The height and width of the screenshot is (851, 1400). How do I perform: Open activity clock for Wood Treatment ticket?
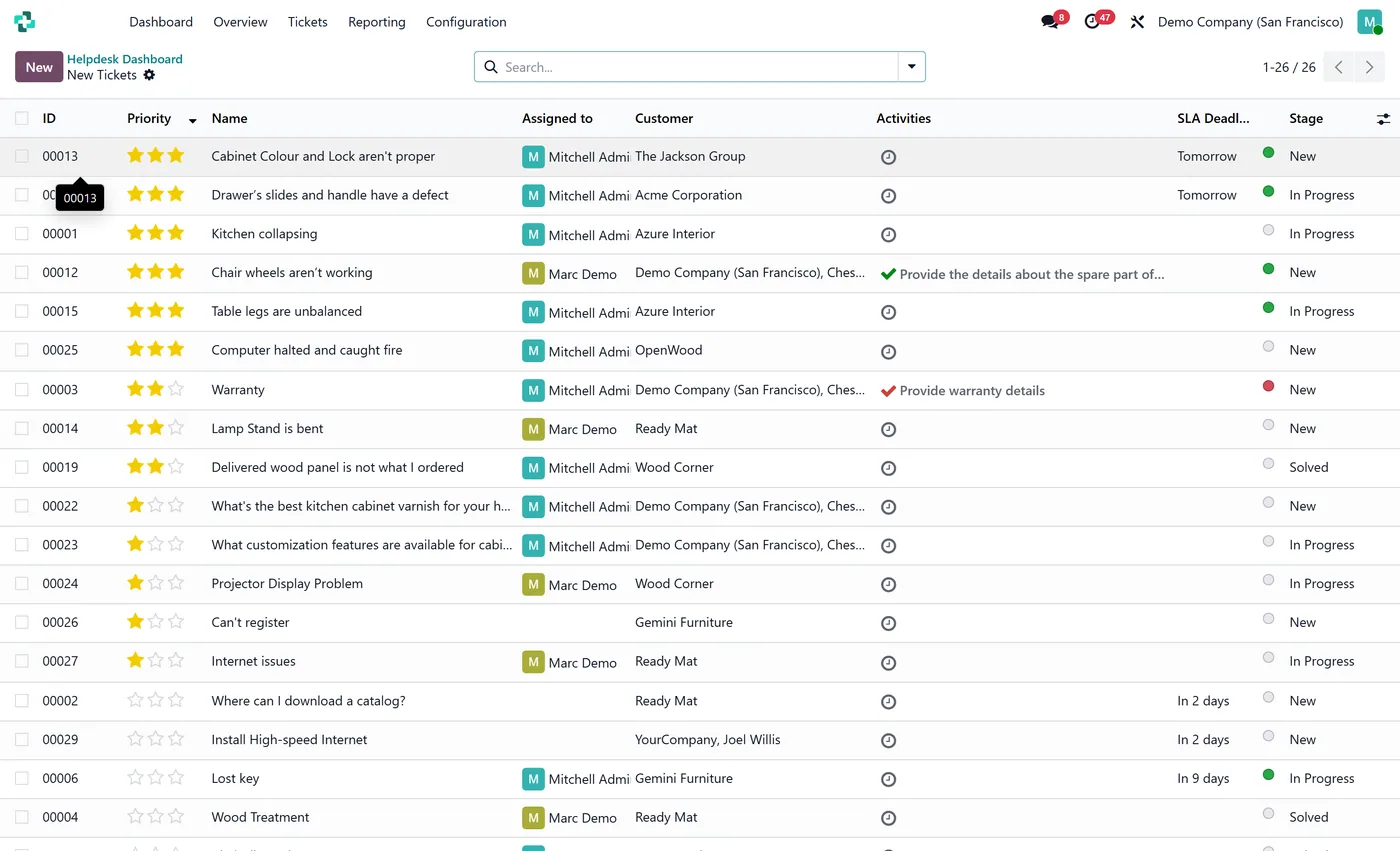[888, 818]
